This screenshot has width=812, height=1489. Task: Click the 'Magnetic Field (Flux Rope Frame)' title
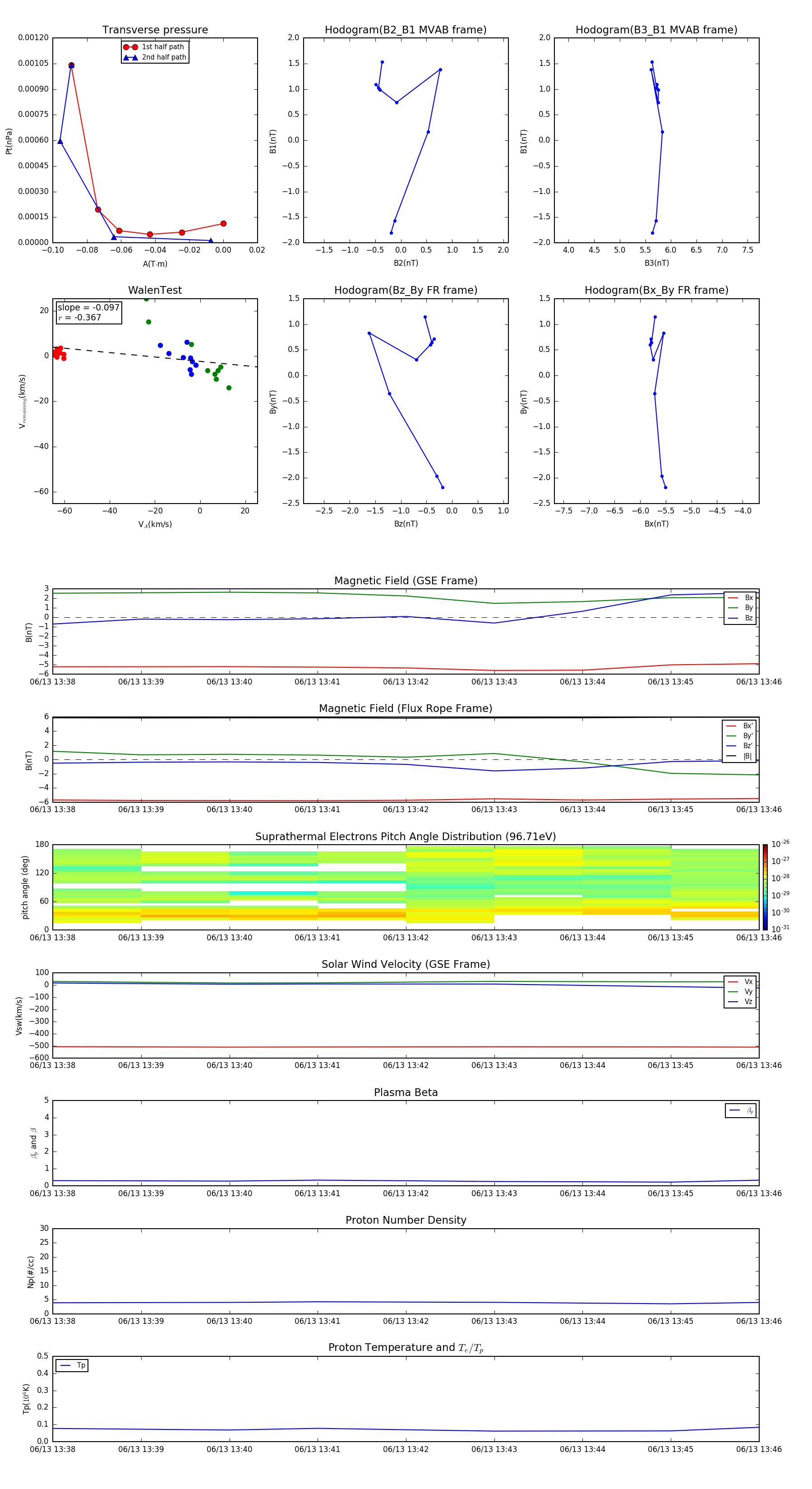click(406, 709)
